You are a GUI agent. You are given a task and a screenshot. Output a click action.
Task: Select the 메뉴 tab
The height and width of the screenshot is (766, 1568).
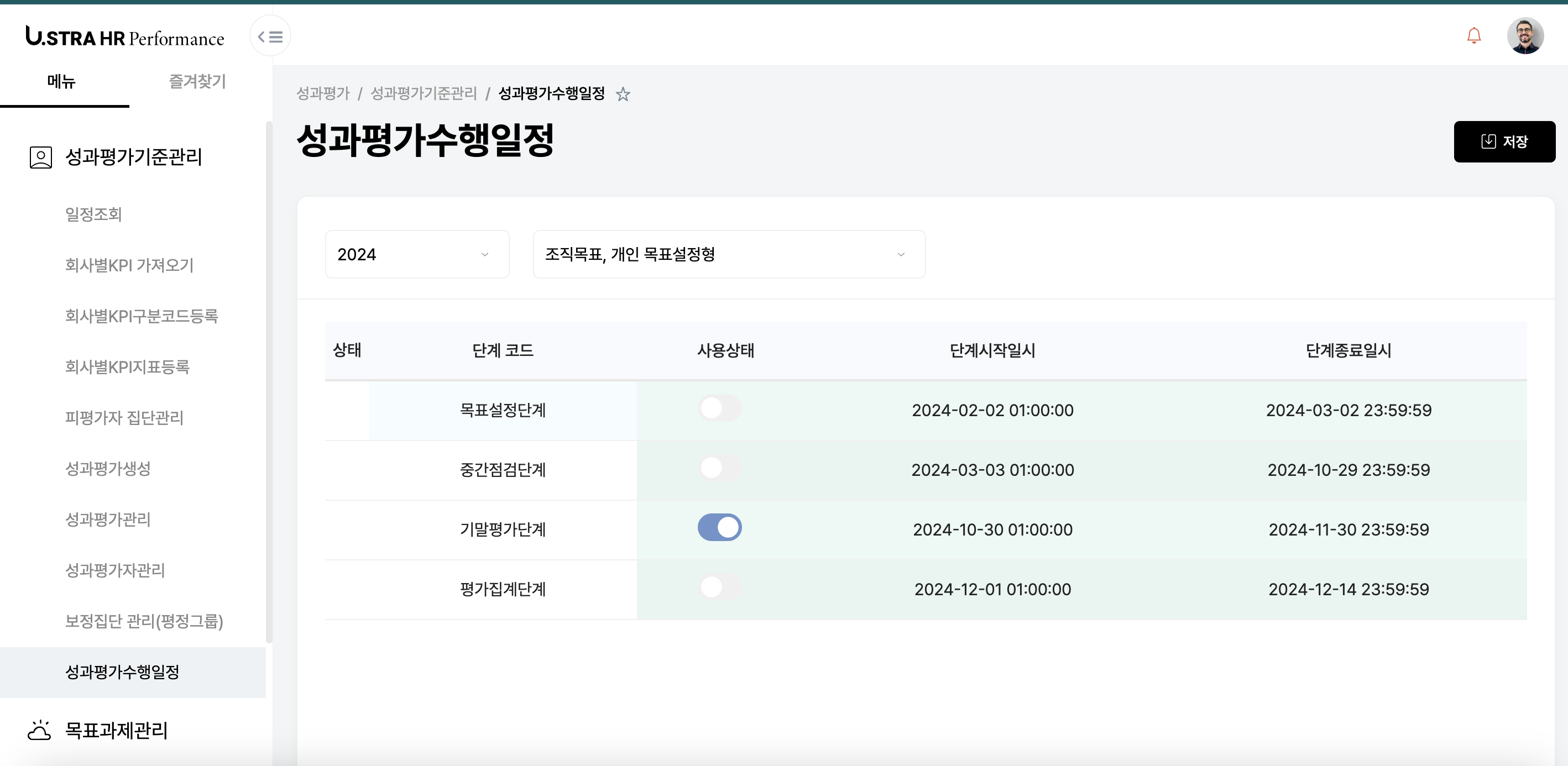click(61, 82)
